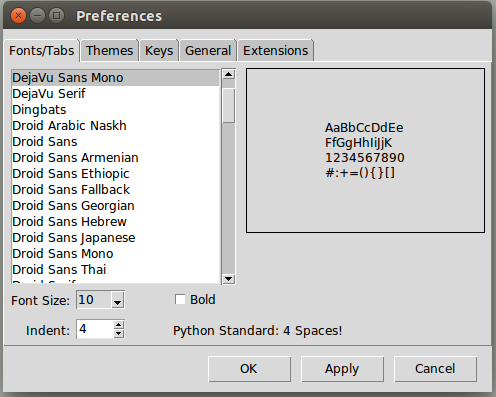Click the font list scroll down arrow
496x397 pixels.
click(228, 279)
